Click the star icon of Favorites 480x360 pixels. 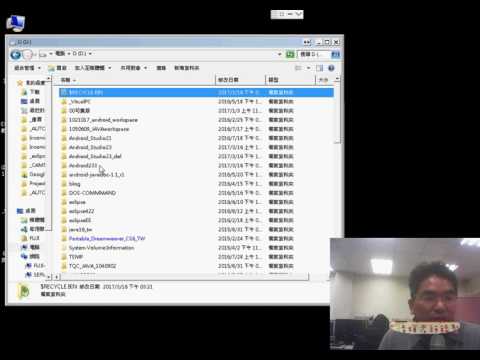[x=20, y=83]
